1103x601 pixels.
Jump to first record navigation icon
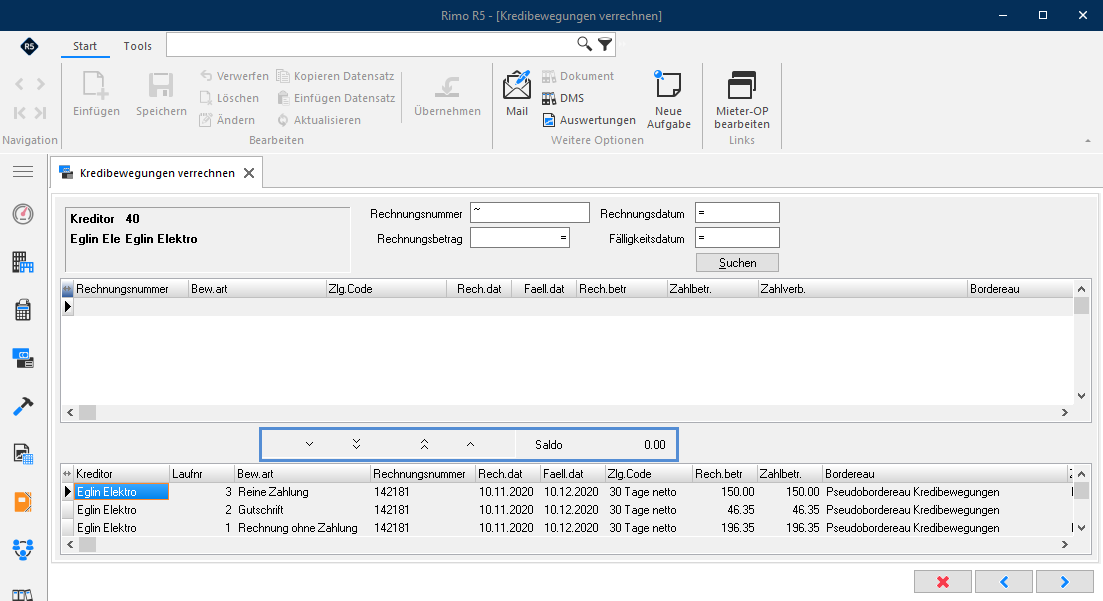click(x=20, y=112)
